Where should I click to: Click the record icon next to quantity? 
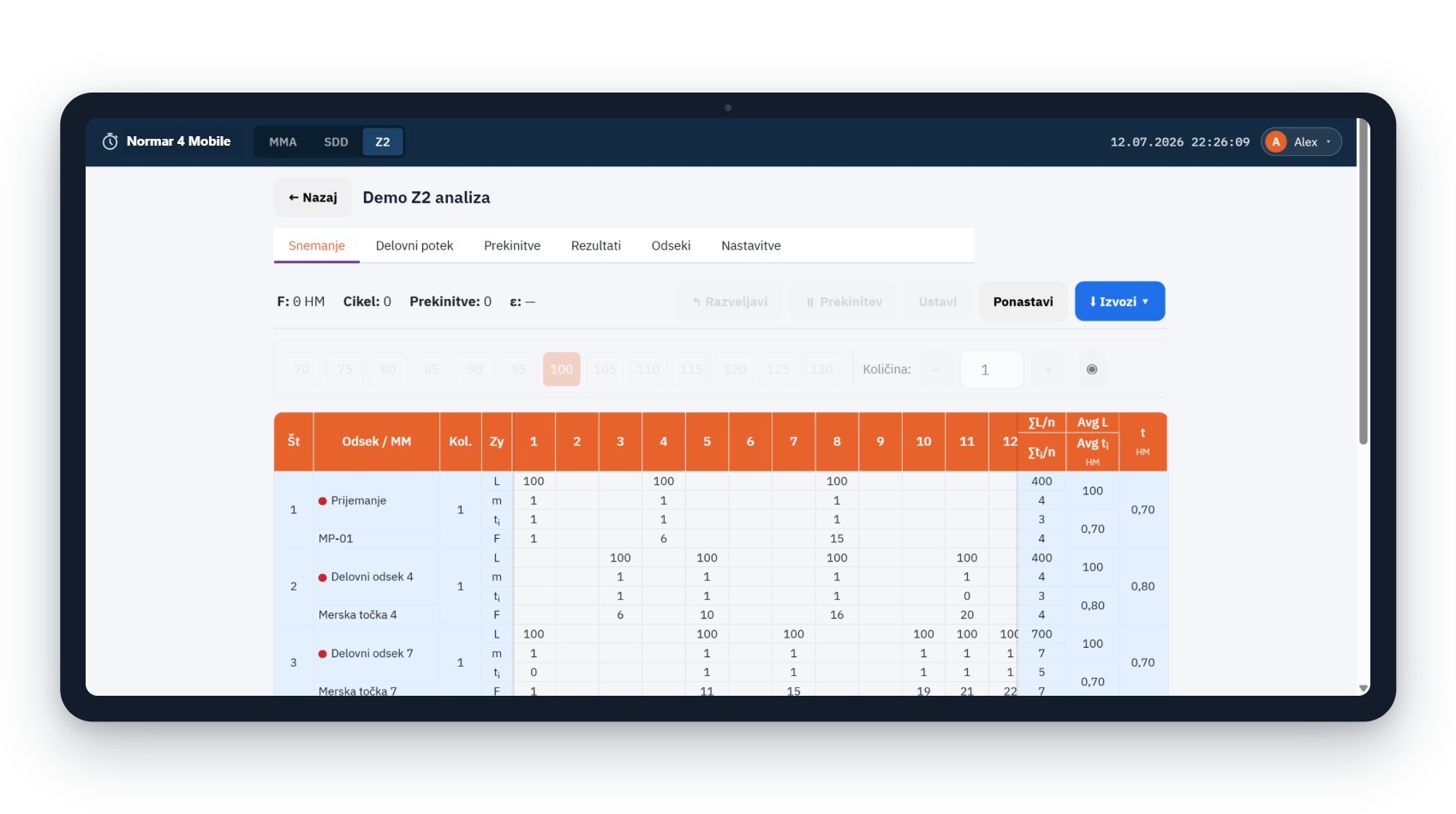pos(1092,369)
